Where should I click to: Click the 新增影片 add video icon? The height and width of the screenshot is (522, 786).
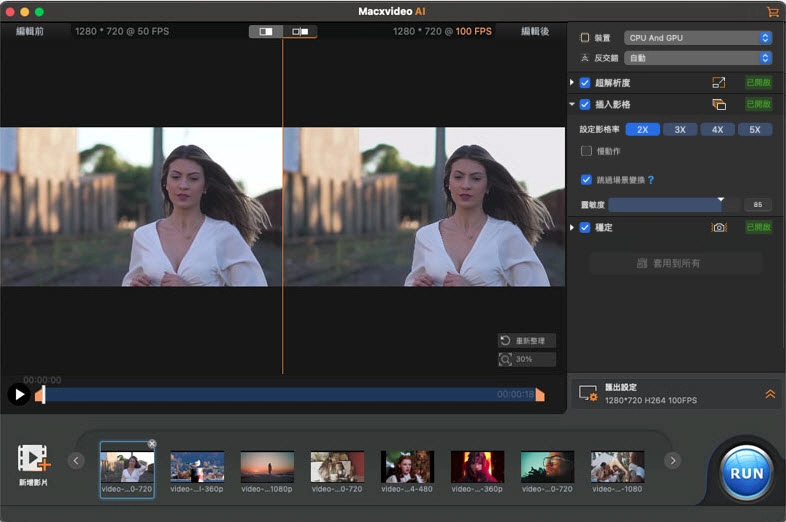click(33, 459)
